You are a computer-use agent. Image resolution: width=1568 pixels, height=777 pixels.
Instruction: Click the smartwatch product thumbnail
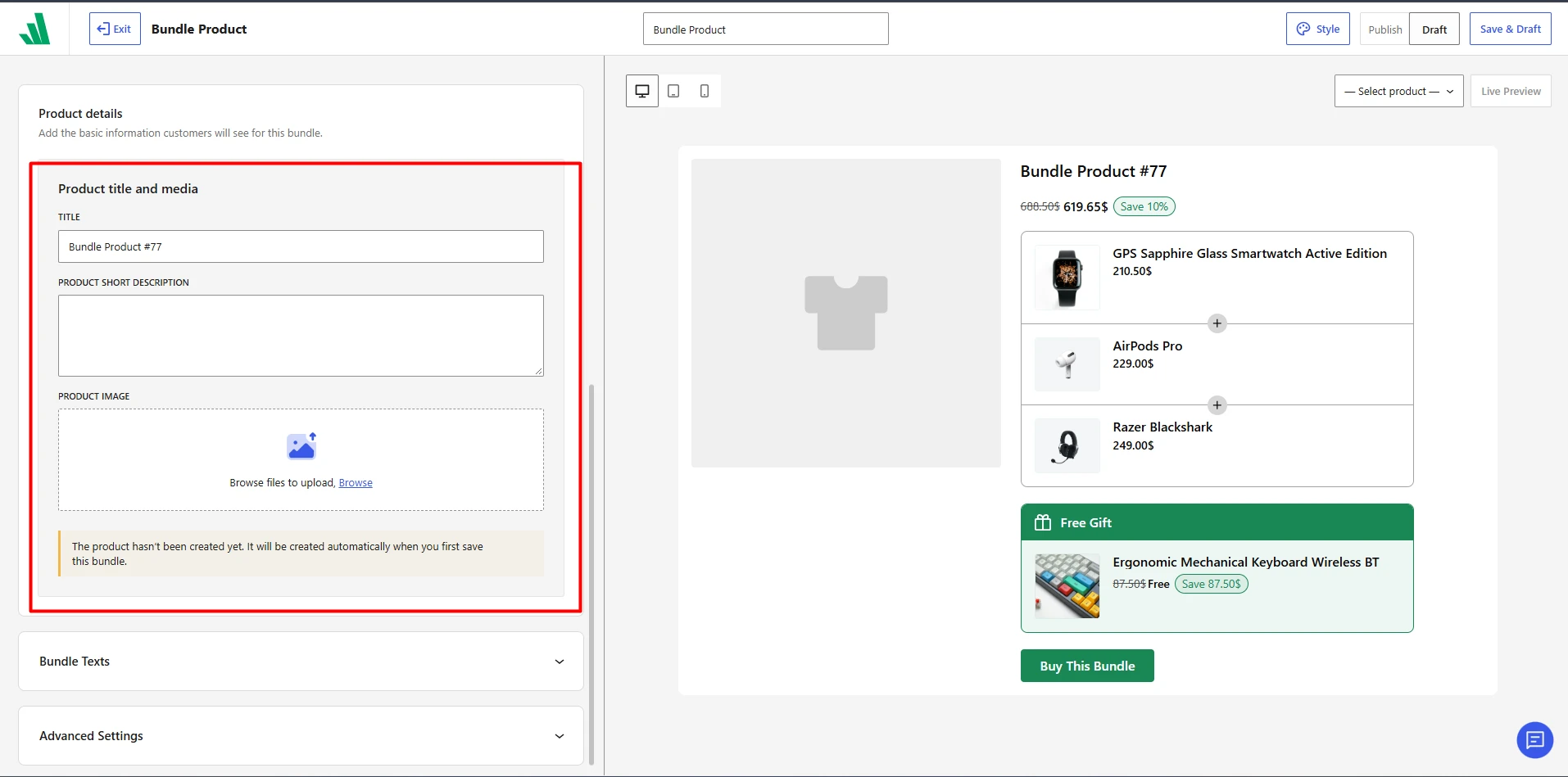point(1067,278)
